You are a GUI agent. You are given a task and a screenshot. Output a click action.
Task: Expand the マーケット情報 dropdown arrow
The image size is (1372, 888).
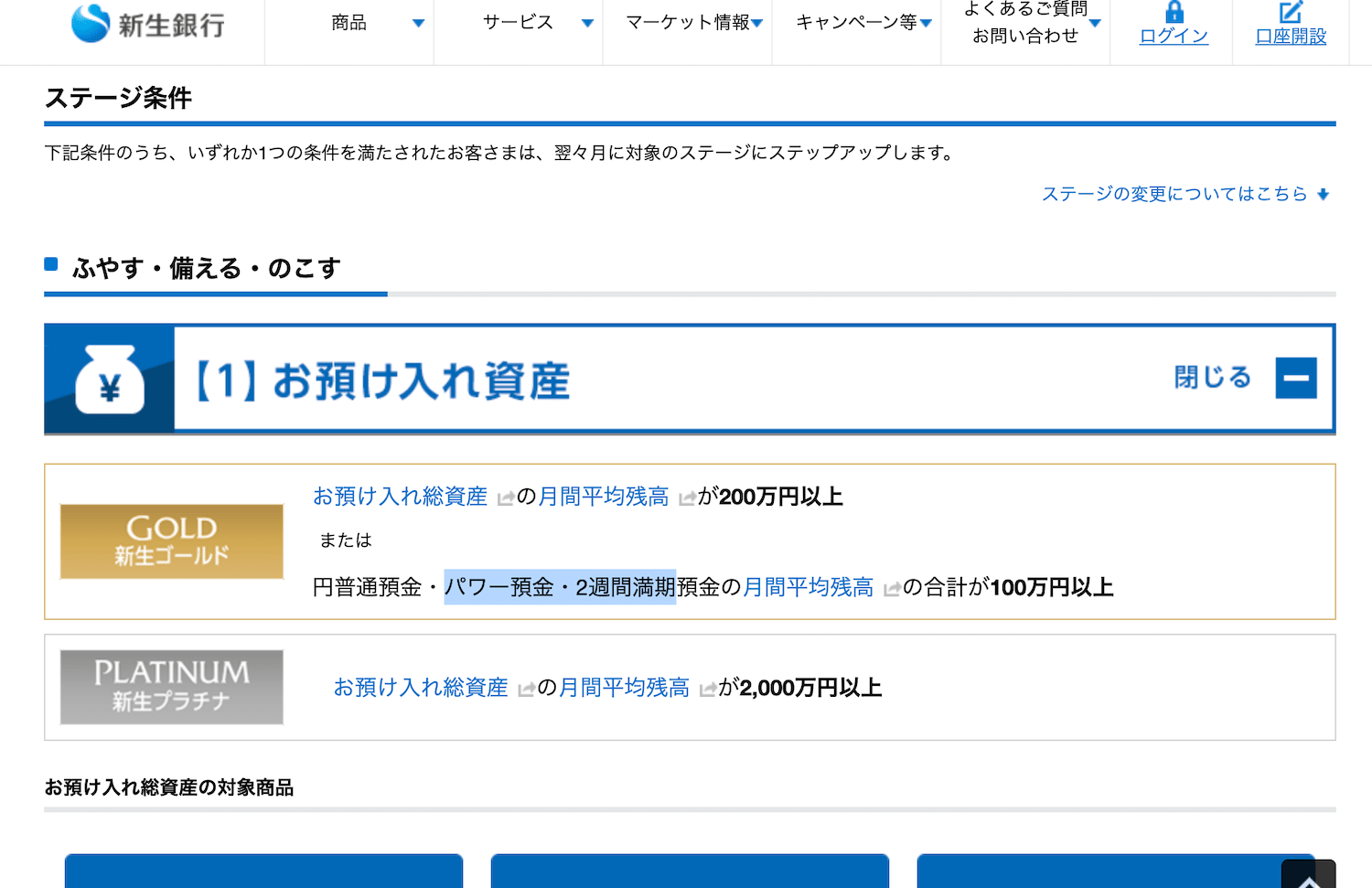click(757, 24)
